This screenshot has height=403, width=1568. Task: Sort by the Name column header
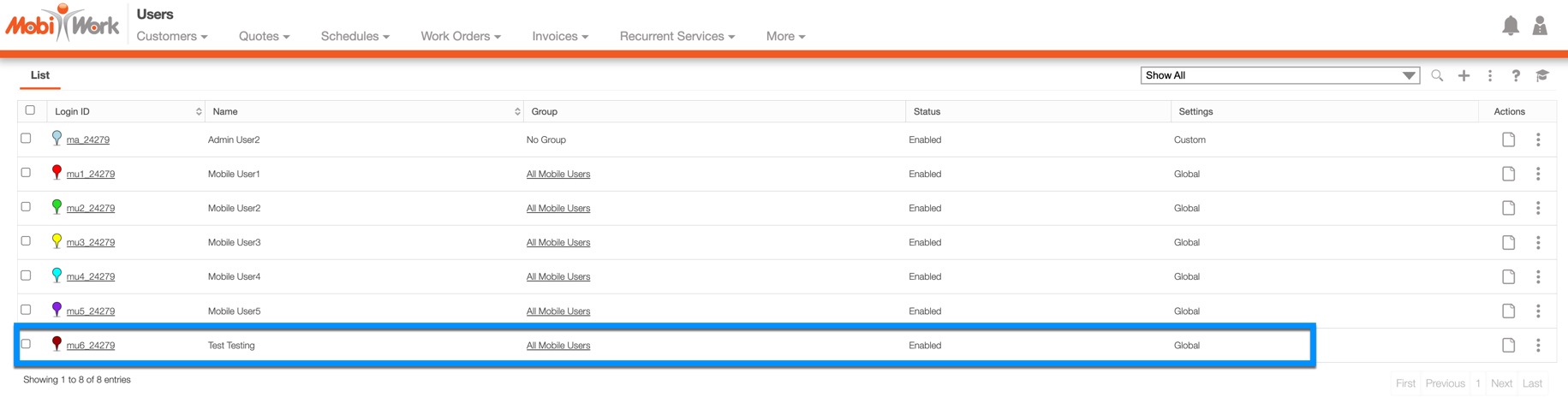[226, 111]
